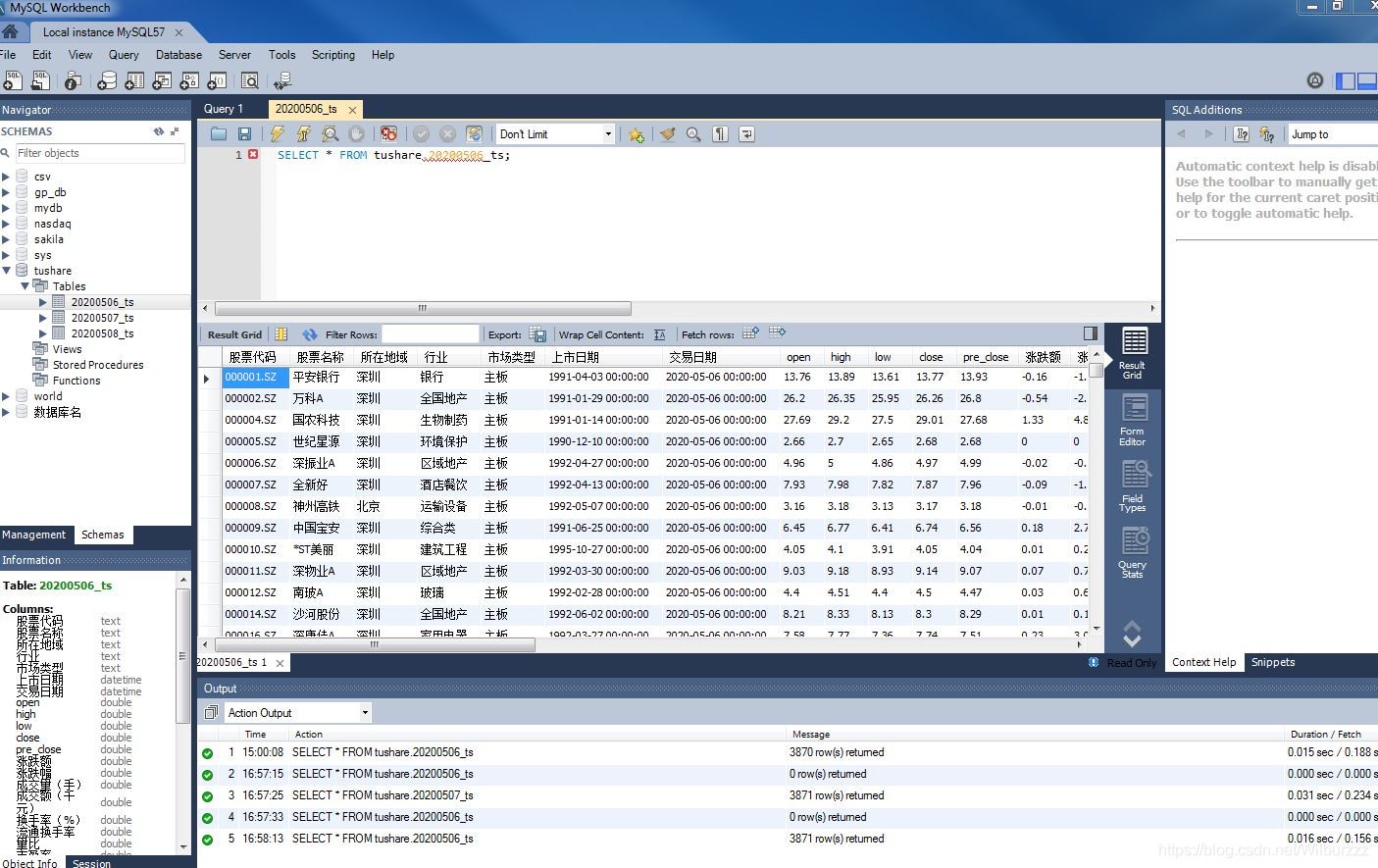Screen dimensions: 1378x868
Task: Run EXPLAIN on current statement
Action: [x=331, y=133]
